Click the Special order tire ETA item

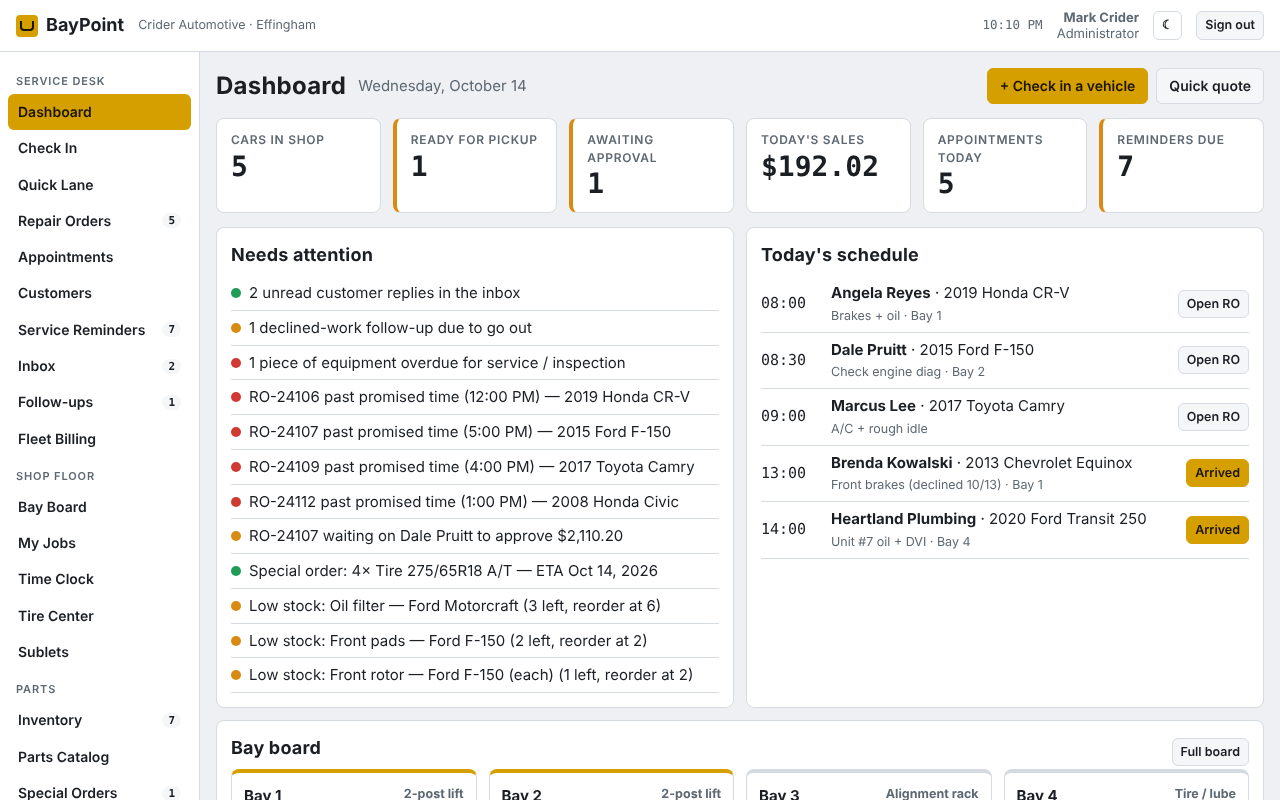[x=475, y=571]
